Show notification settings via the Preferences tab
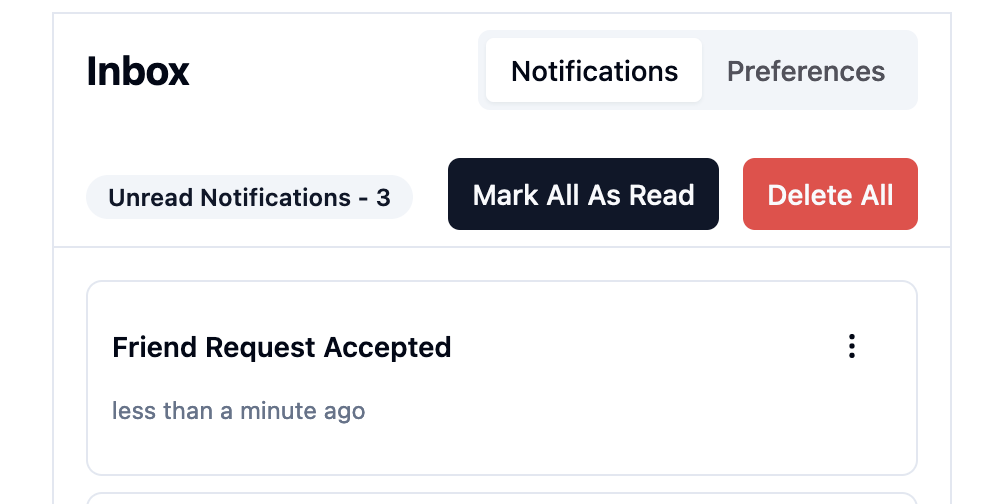The height and width of the screenshot is (504, 996). pyautogui.click(x=805, y=71)
